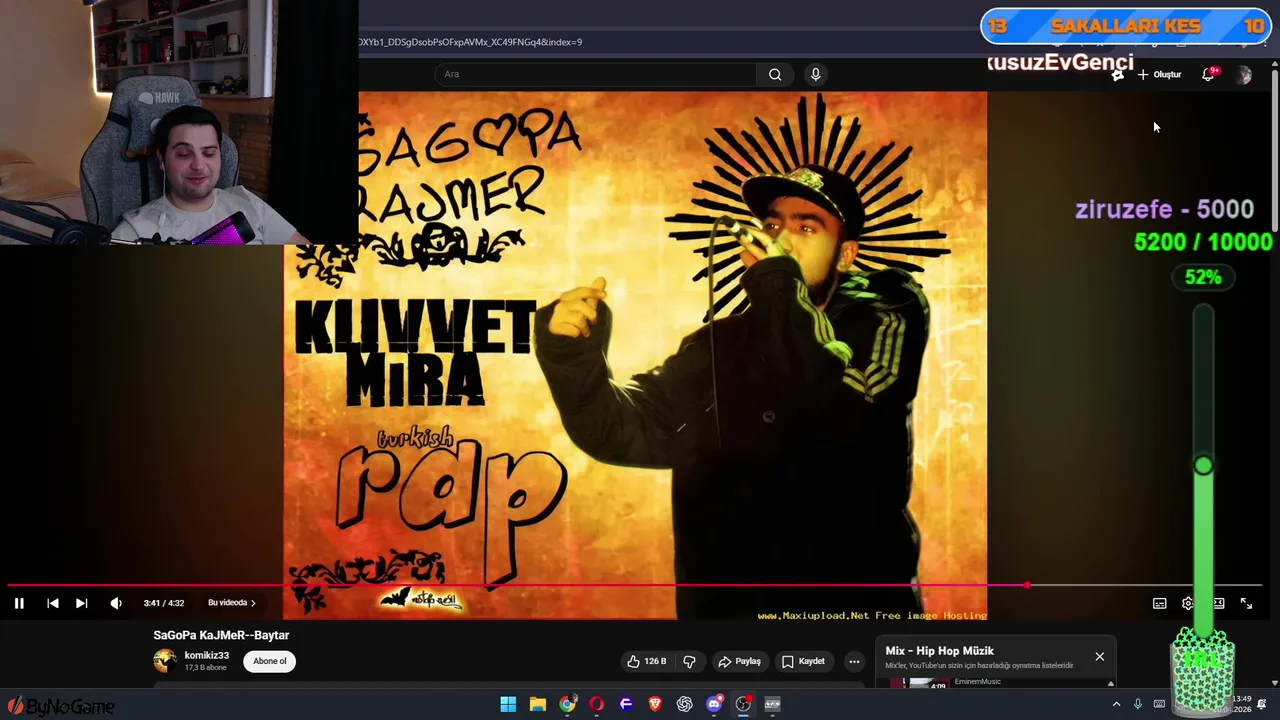
Task: Click the browser URL address text
Action: pyautogui.click(x=470, y=42)
